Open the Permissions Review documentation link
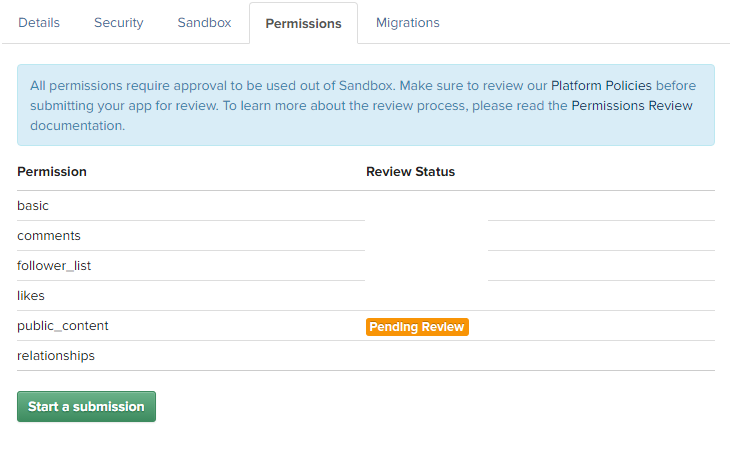 (x=632, y=105)
